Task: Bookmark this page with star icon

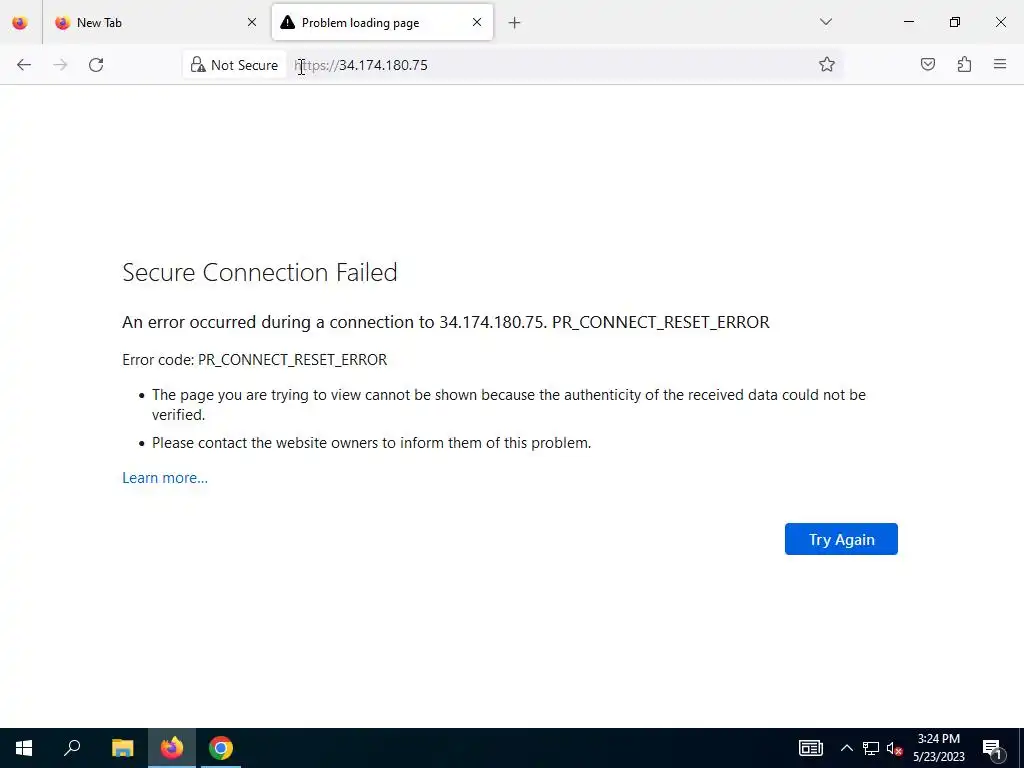Action: click(x=827, y=65)
